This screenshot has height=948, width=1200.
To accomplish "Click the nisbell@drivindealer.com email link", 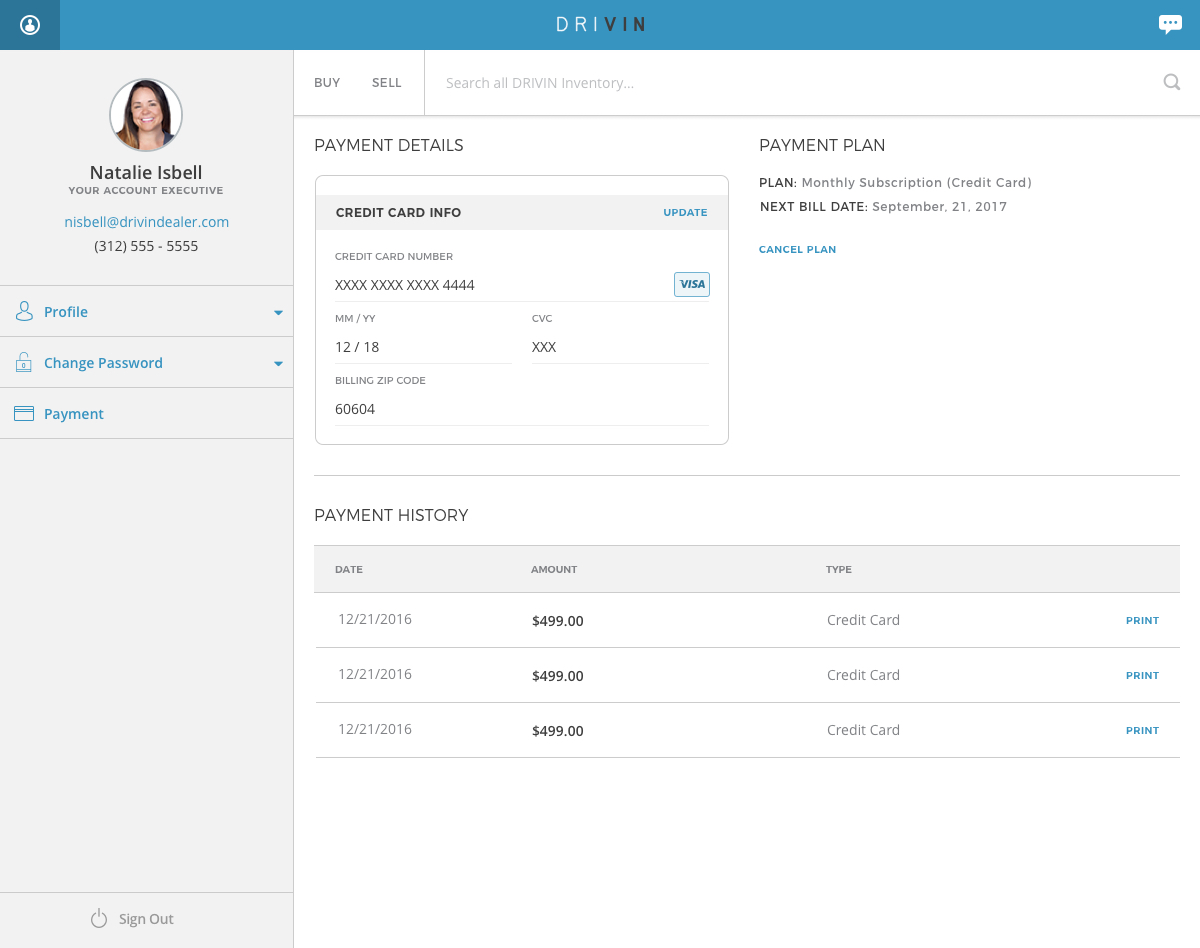I will tap(147, 222).
